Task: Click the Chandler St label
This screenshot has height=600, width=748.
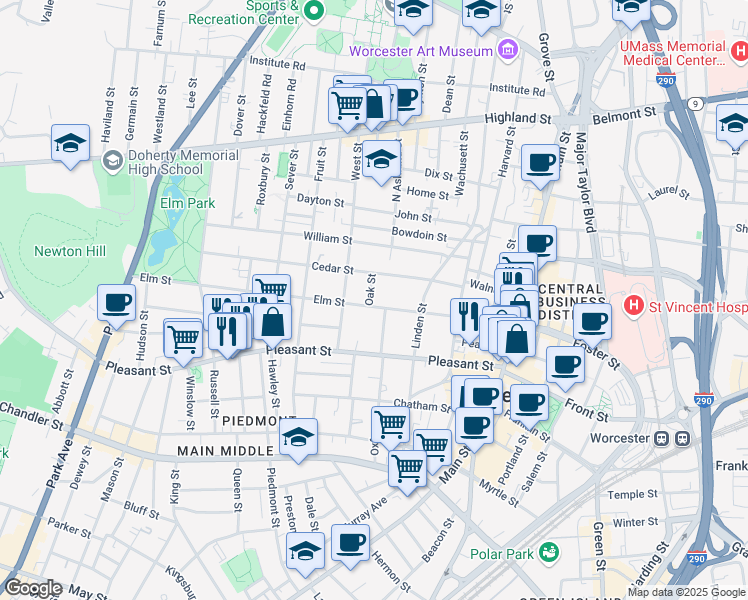Action: pyautogui.click(x=31, y=416)
